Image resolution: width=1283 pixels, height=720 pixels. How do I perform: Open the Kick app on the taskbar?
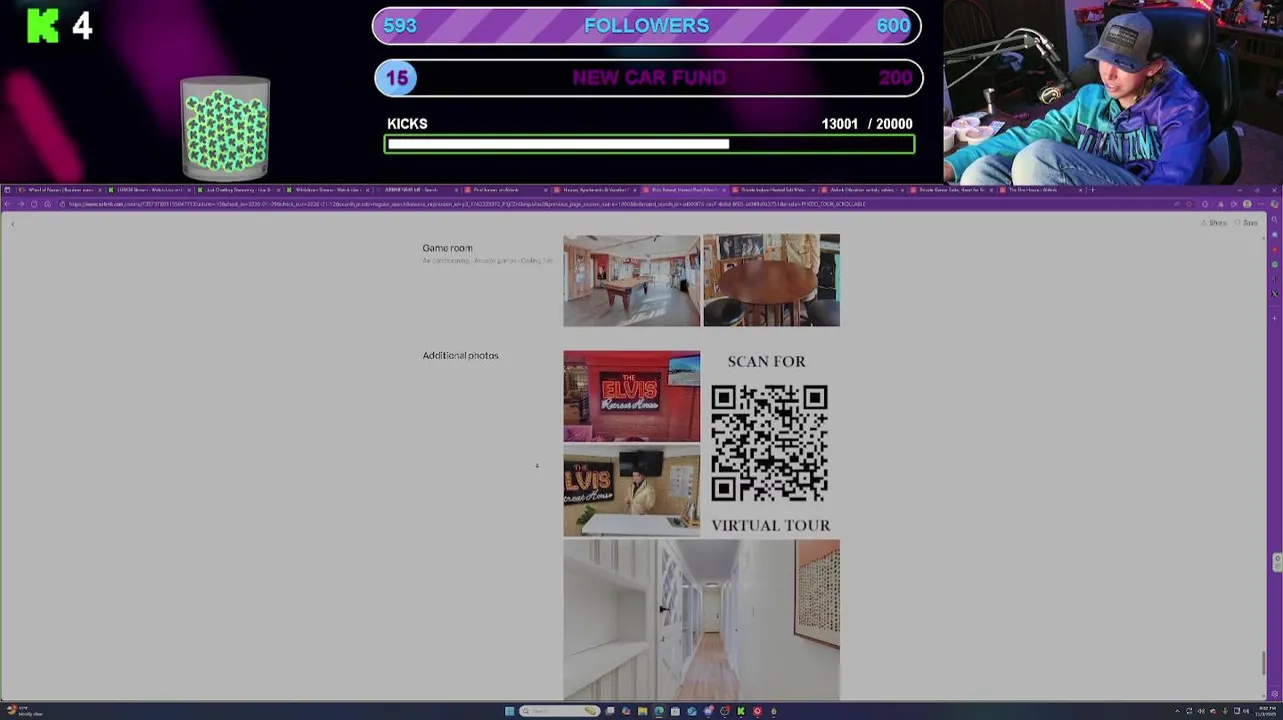(x=741, y=711)
